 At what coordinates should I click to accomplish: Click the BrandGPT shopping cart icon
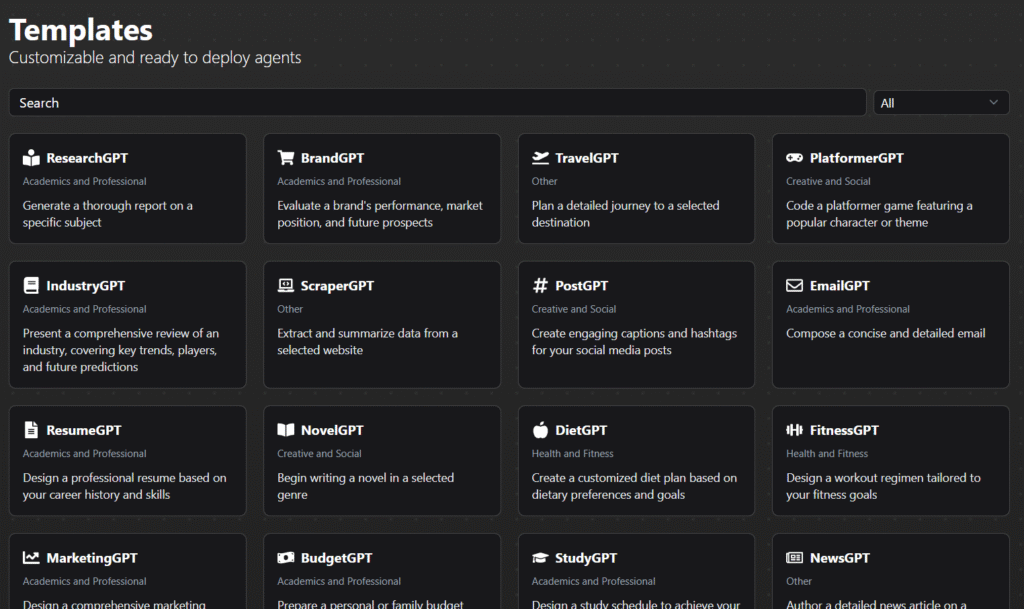click(285, 158)
